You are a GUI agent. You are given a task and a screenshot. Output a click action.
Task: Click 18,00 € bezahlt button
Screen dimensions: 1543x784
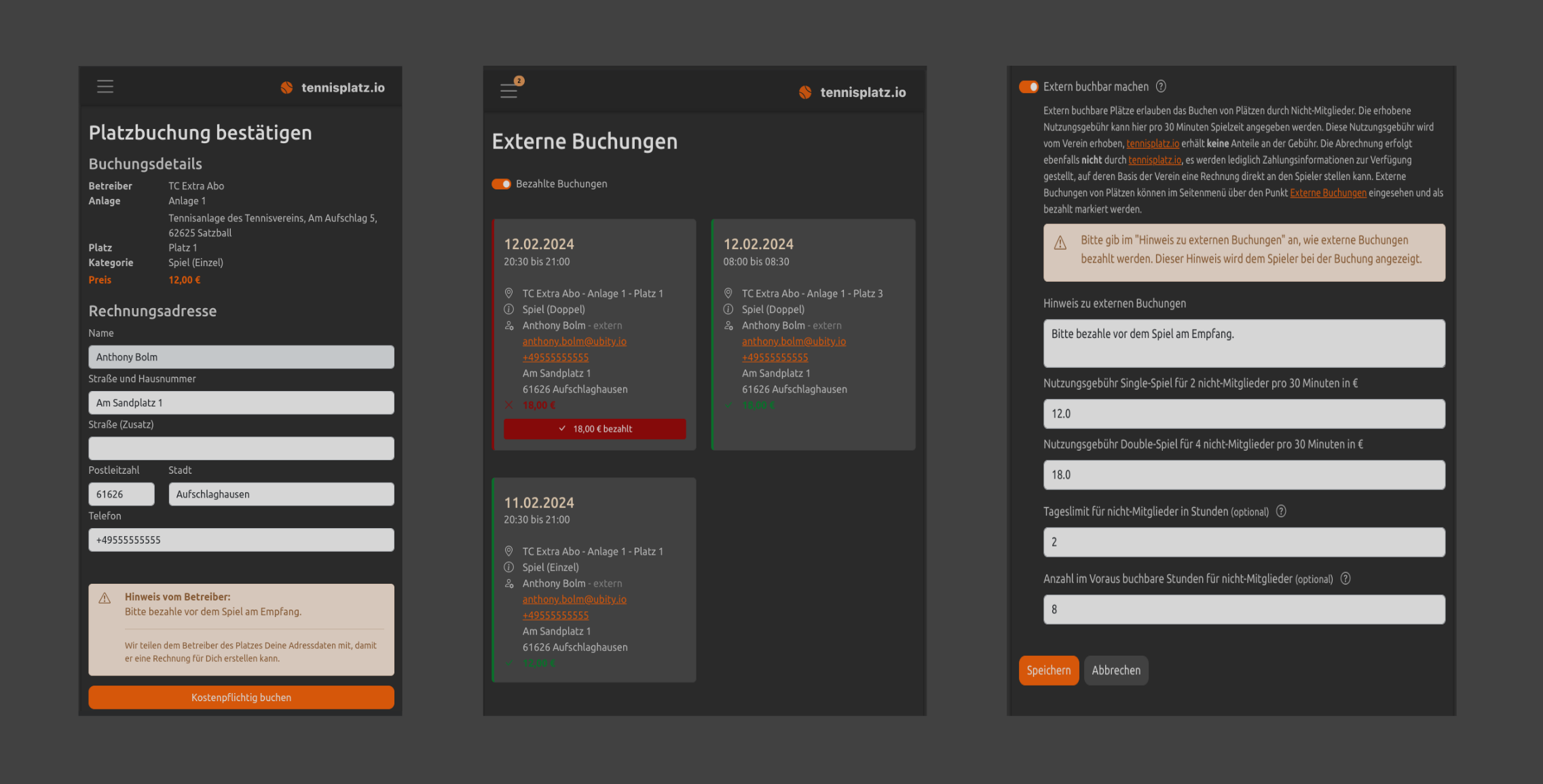click(594, 429)
